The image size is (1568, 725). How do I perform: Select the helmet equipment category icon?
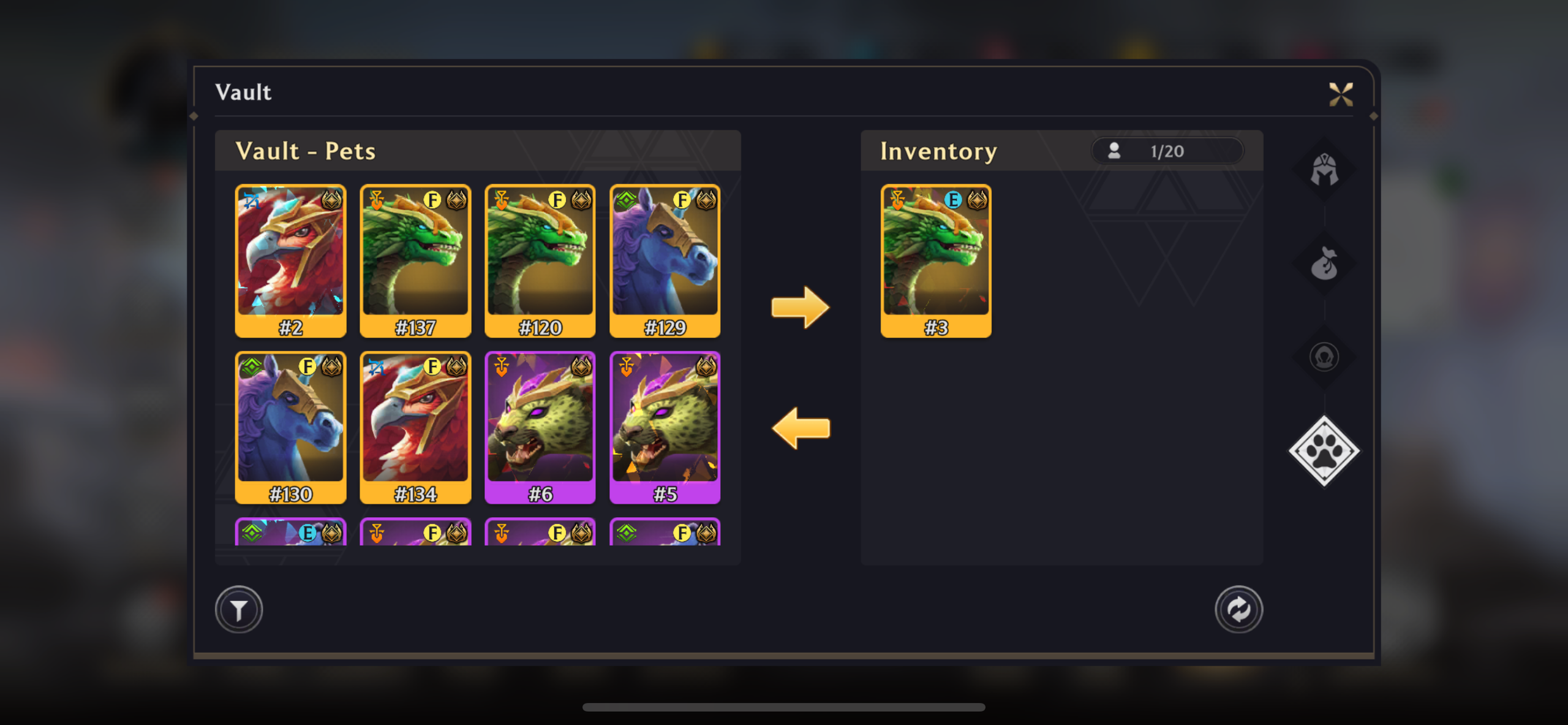[x=1324, y=170]
